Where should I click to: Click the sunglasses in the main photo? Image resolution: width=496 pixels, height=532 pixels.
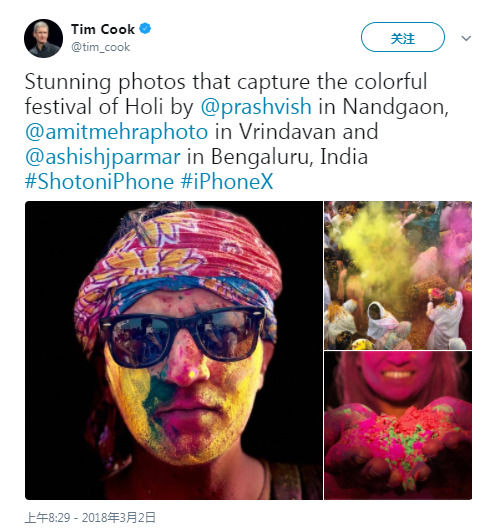click(182, 336)
